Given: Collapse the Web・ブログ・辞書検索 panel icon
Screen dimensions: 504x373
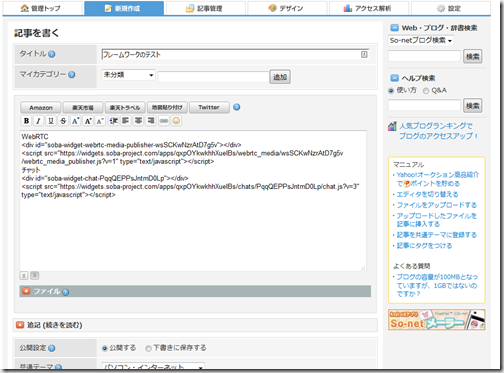Looking at the screenshot, I should click(x=394, y=28).
